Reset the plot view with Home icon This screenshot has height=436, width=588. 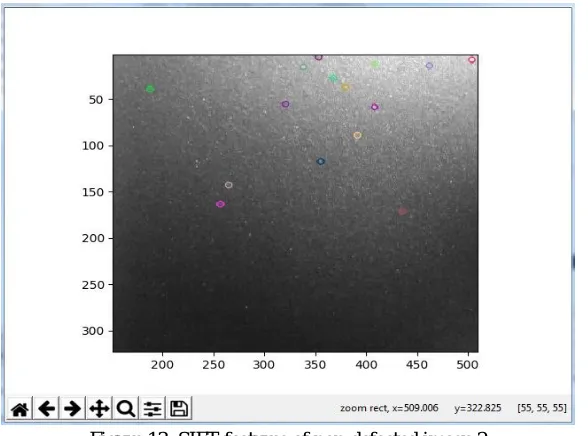20,408
